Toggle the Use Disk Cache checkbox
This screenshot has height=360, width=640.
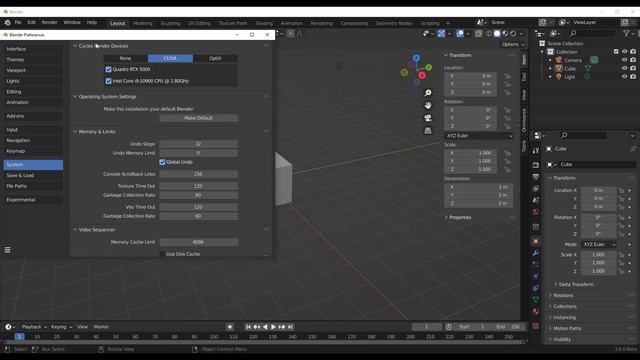pos(162,254)
